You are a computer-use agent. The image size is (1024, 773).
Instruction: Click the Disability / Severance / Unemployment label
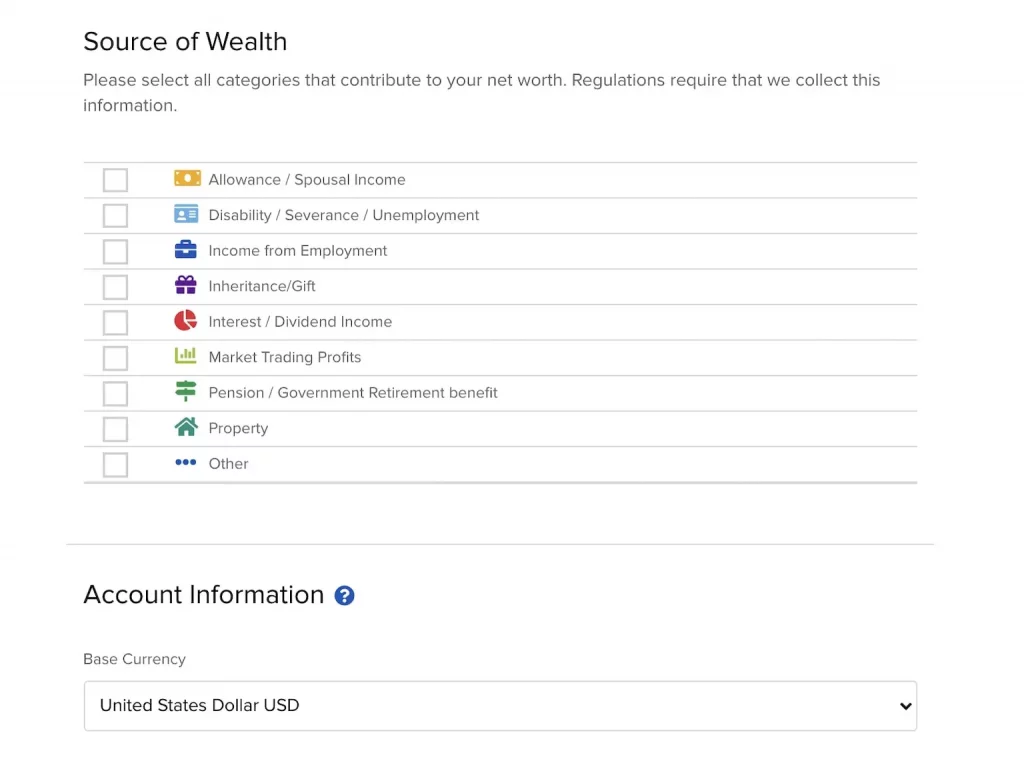tap(343, 215)
